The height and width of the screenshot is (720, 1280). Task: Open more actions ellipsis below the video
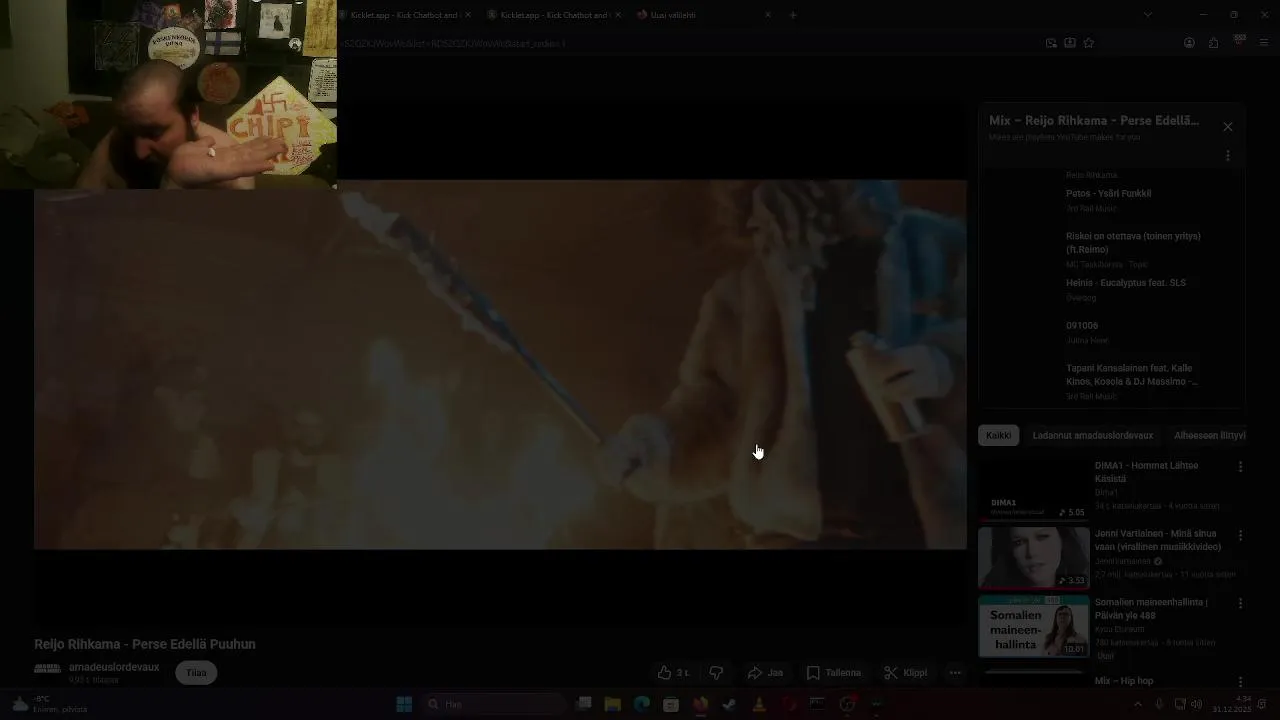point(955,673)
